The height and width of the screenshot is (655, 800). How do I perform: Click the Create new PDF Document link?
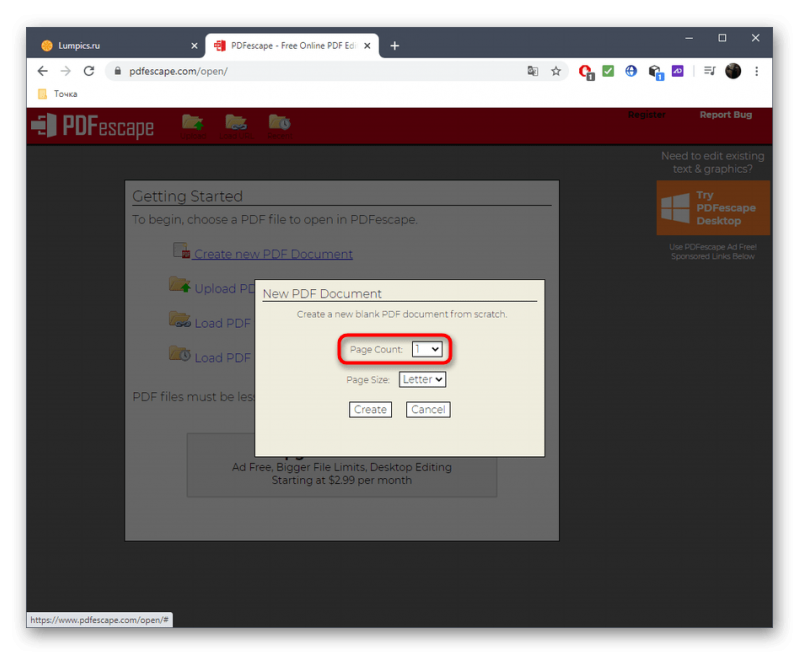[273, 254]
